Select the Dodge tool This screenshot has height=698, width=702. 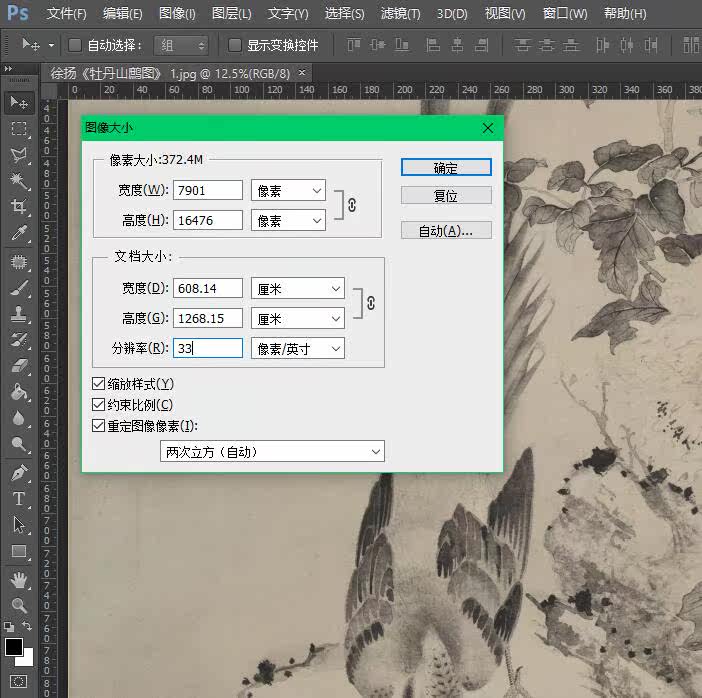[x=19, y=444]
